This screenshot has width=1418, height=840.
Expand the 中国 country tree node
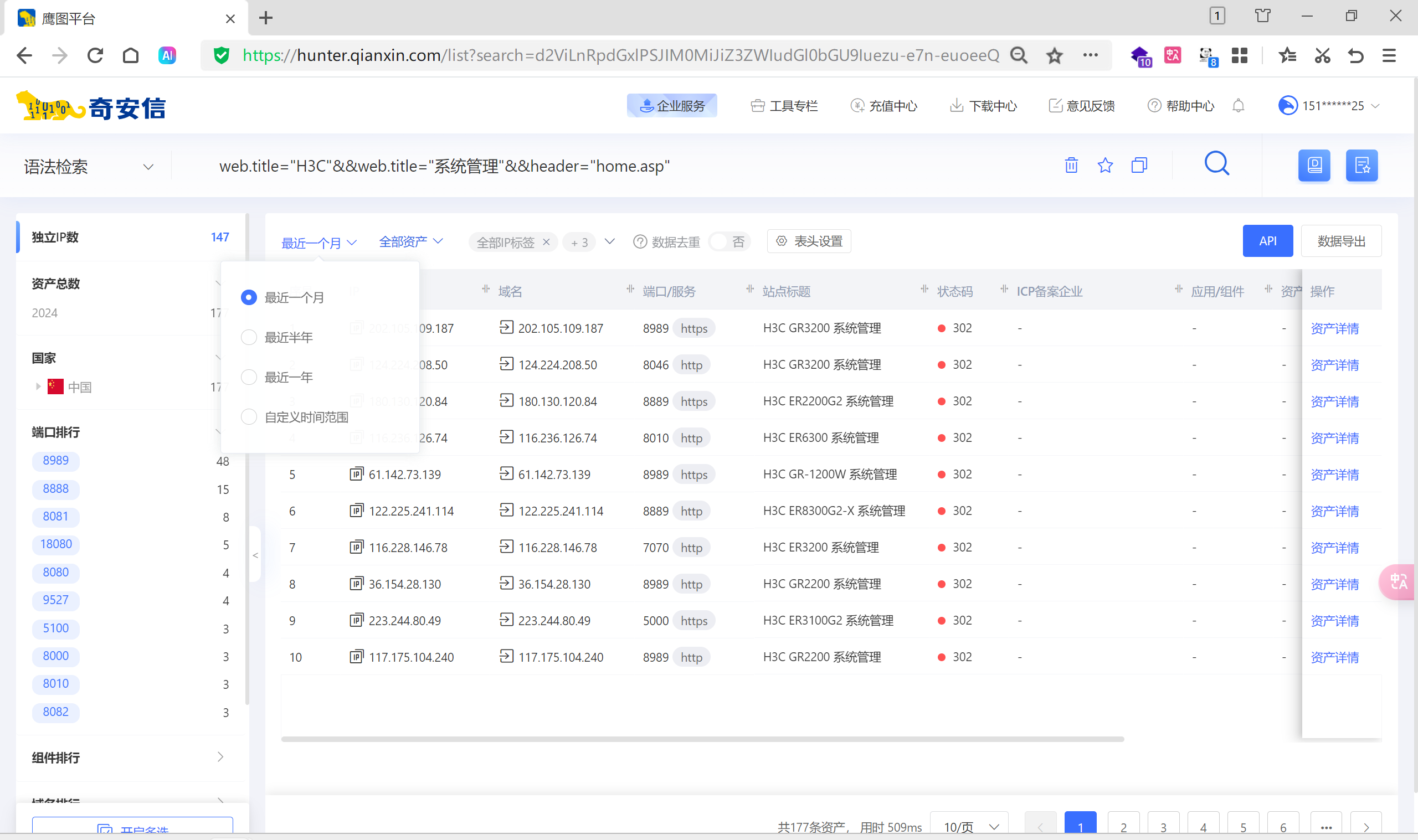[x=38, y=386]
